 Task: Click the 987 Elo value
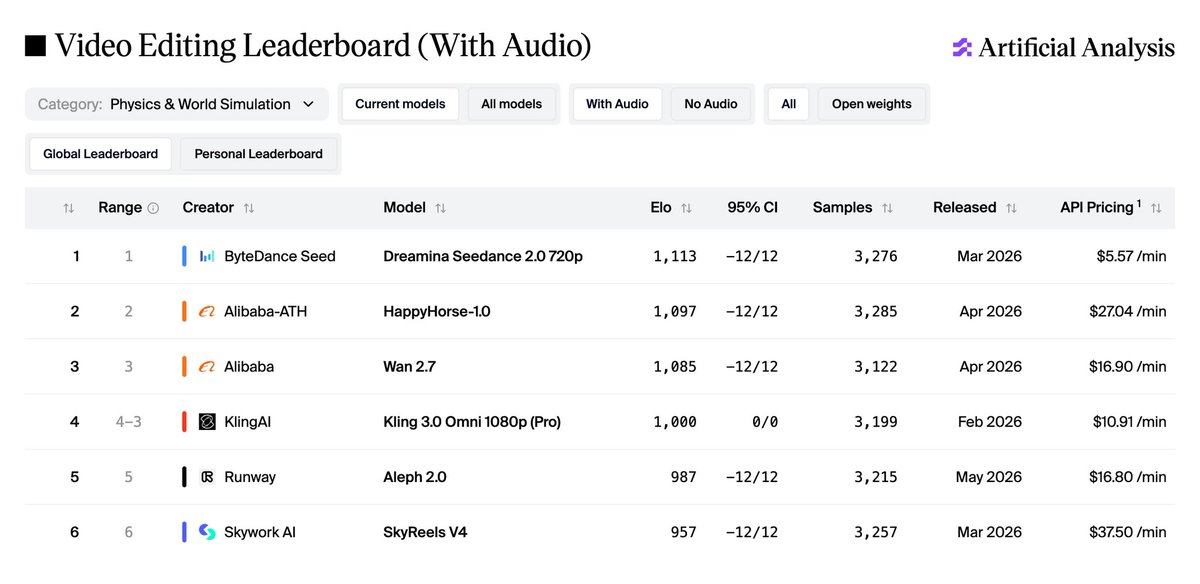pos(684,477)
